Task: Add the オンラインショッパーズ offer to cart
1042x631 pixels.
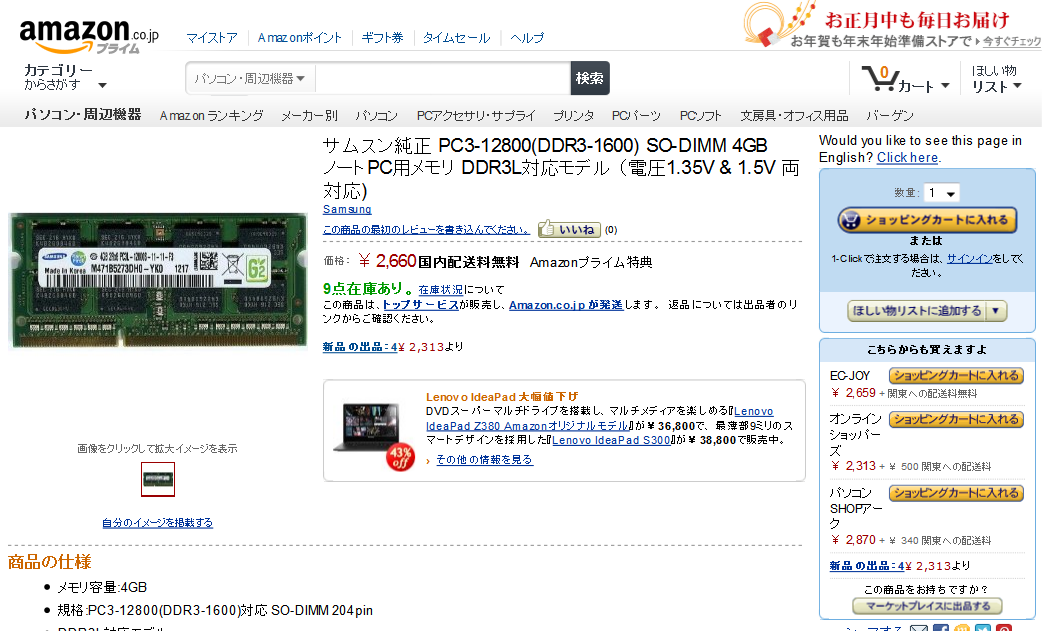Action: (956, 419)
